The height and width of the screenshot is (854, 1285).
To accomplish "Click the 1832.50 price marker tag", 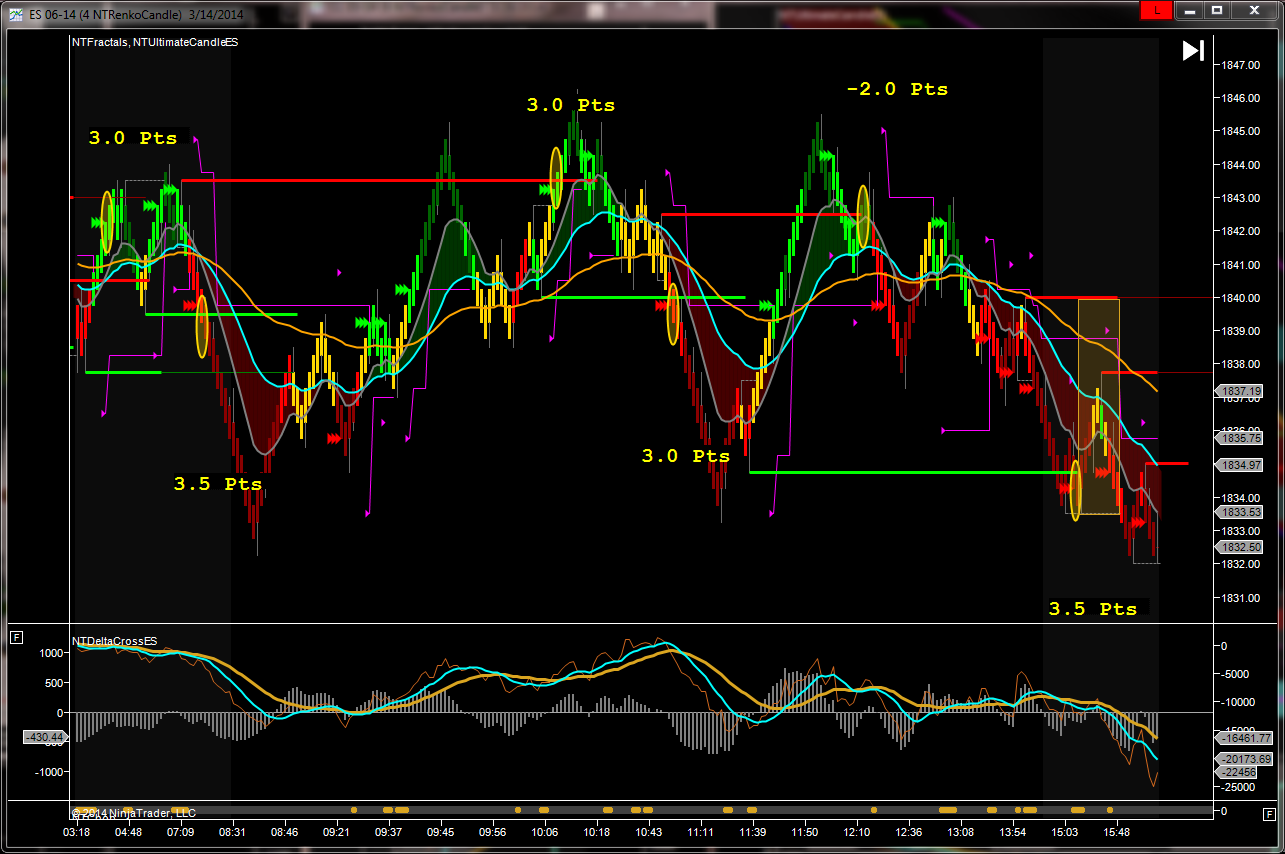I will [x=1239, y=547].
